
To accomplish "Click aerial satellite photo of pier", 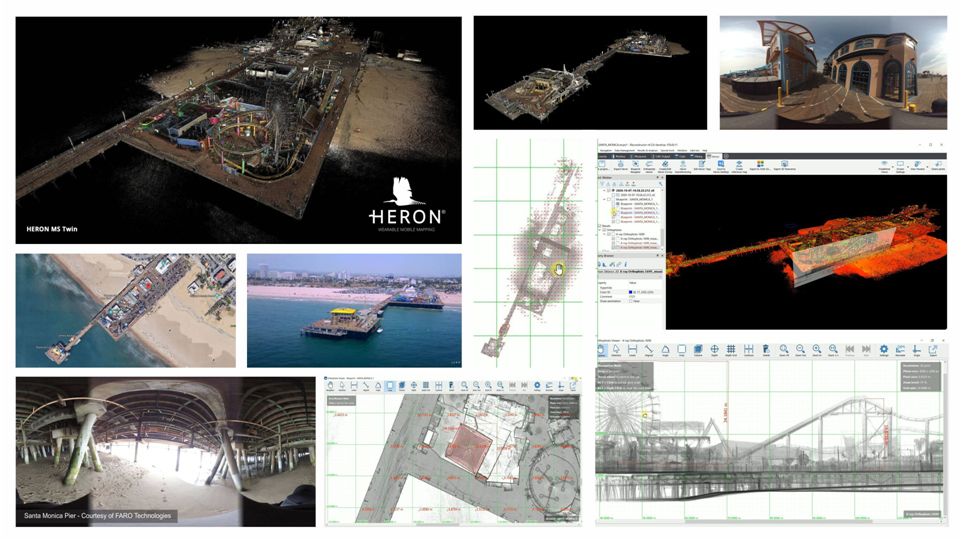I will coord(126,311).
